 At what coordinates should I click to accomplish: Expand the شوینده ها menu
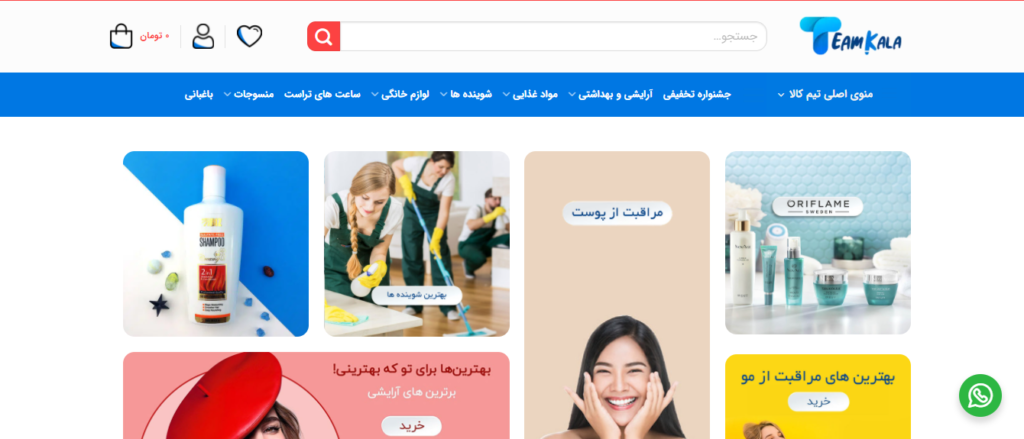[466, 95]
